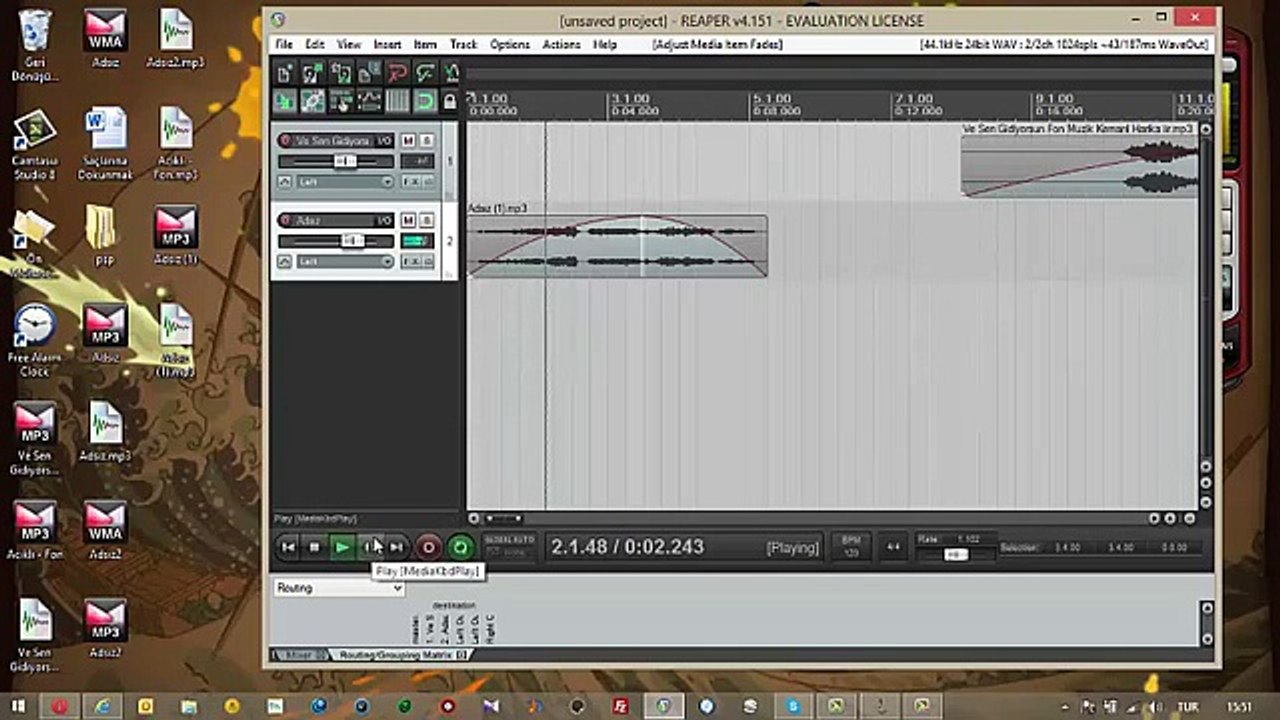Open the Track menu

pos(463,44)
